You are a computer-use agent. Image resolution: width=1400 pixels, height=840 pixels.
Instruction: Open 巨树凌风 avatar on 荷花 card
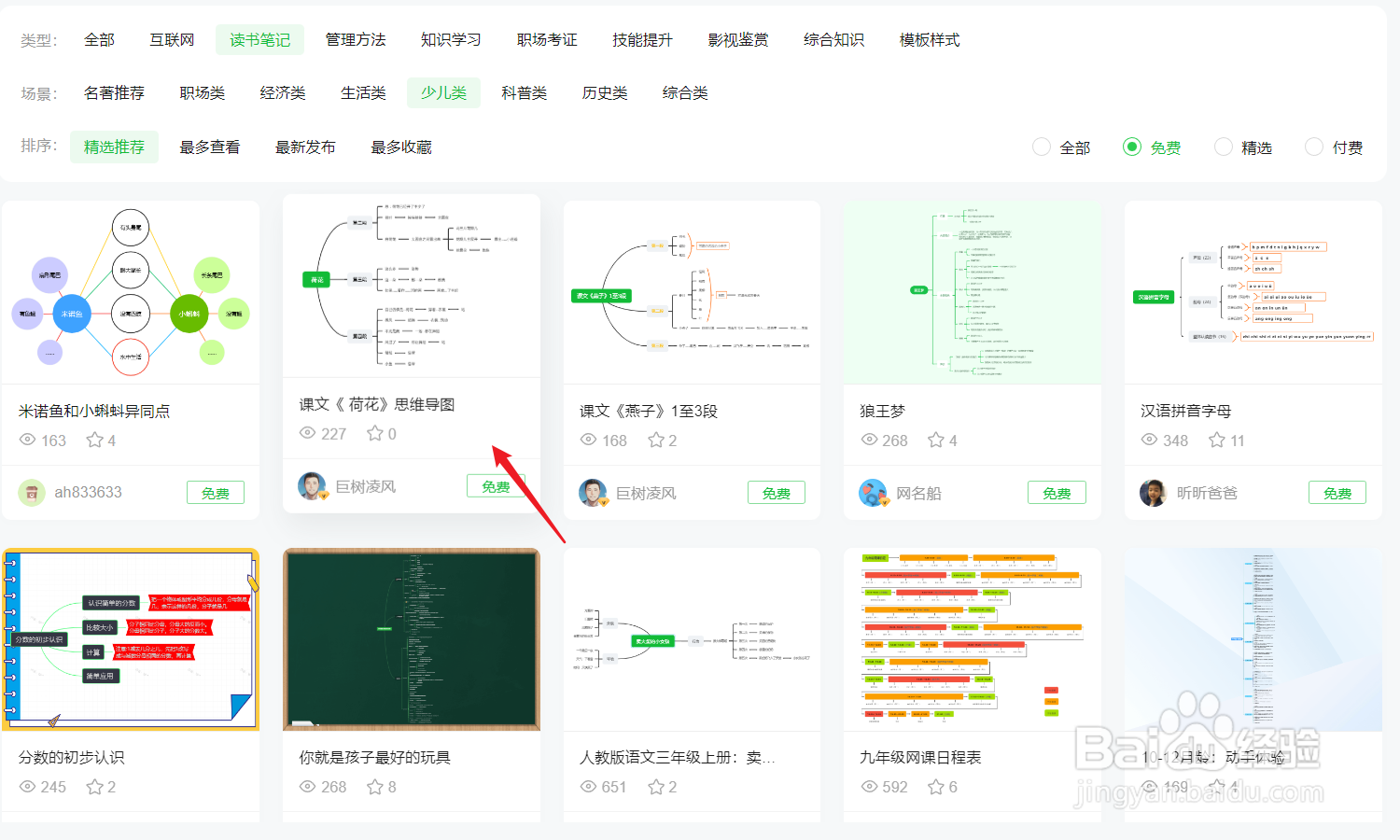tap(313, 486)
